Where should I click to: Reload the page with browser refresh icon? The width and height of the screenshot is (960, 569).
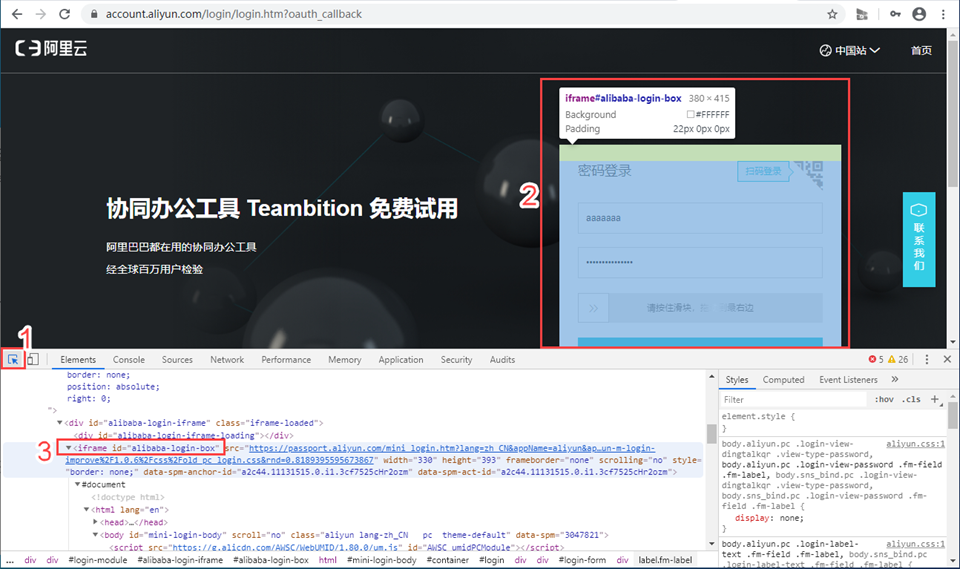click(64, 14)
